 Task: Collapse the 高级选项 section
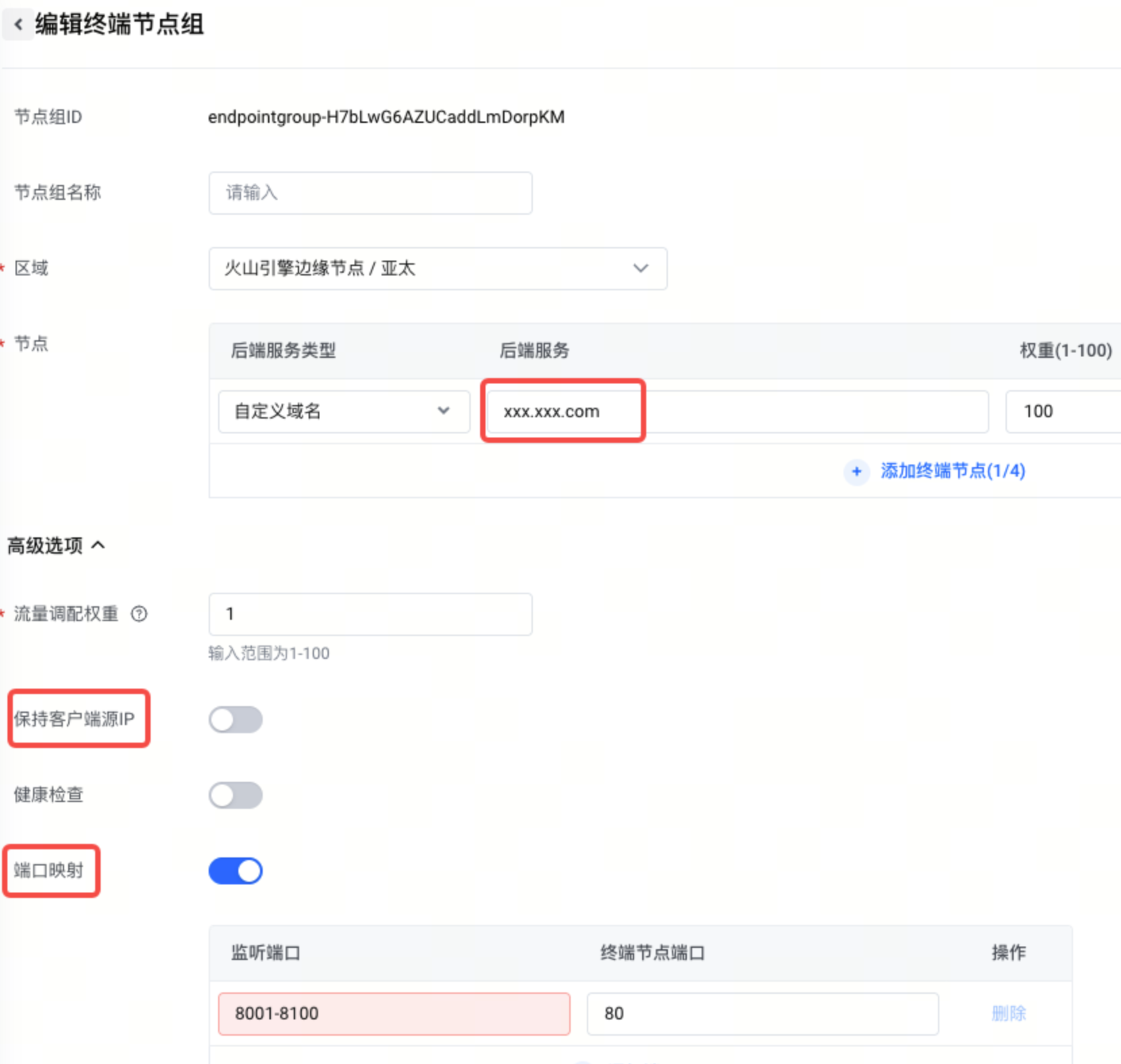pyautogui.click(x=56, y=546)
